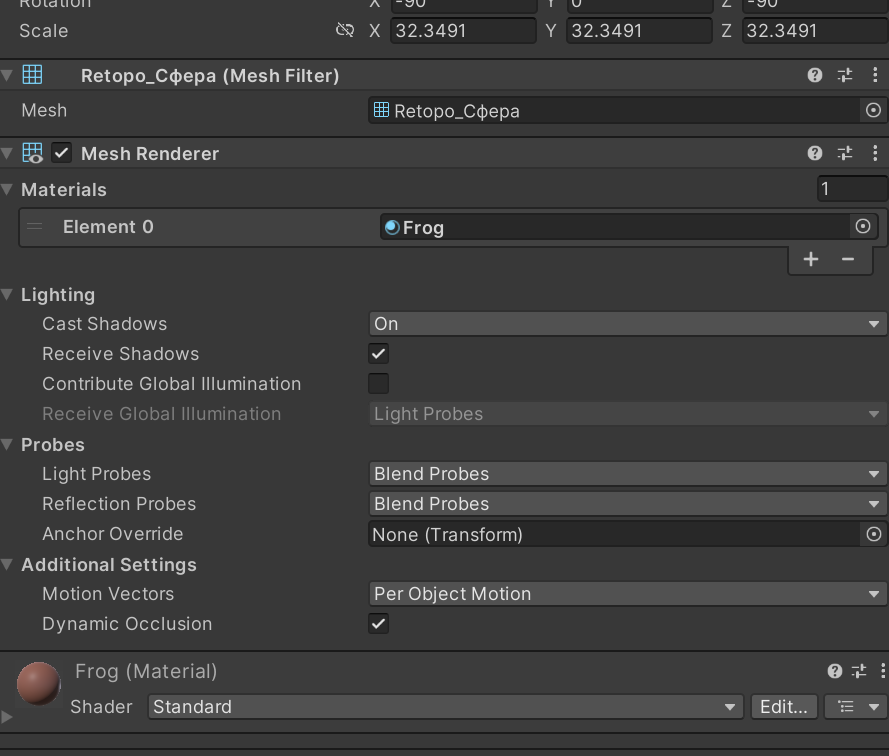889x756 pixels.
Task: Open the Frog material object picker
Action: click(x=863, y=227)
